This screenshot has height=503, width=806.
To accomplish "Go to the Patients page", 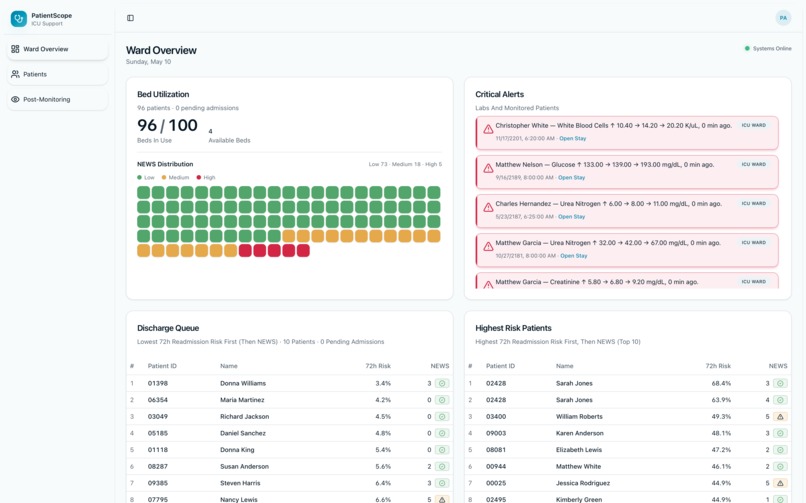I will pos(58,74).
